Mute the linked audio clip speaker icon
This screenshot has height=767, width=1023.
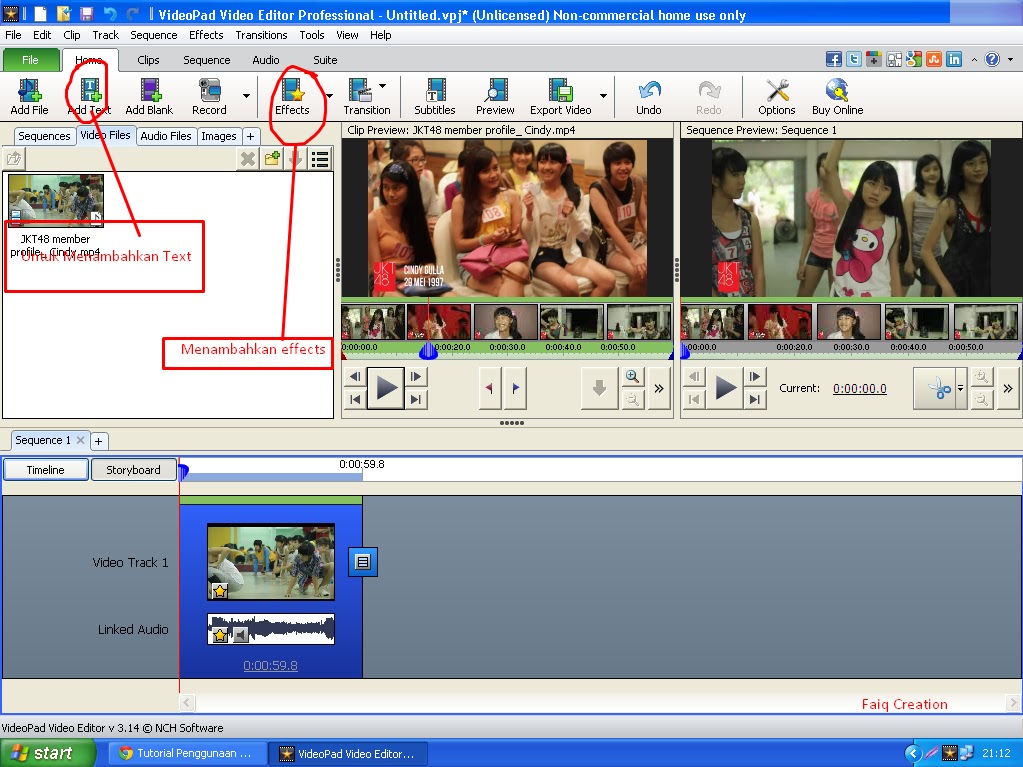pyautogui.click(x=241, y=635)
